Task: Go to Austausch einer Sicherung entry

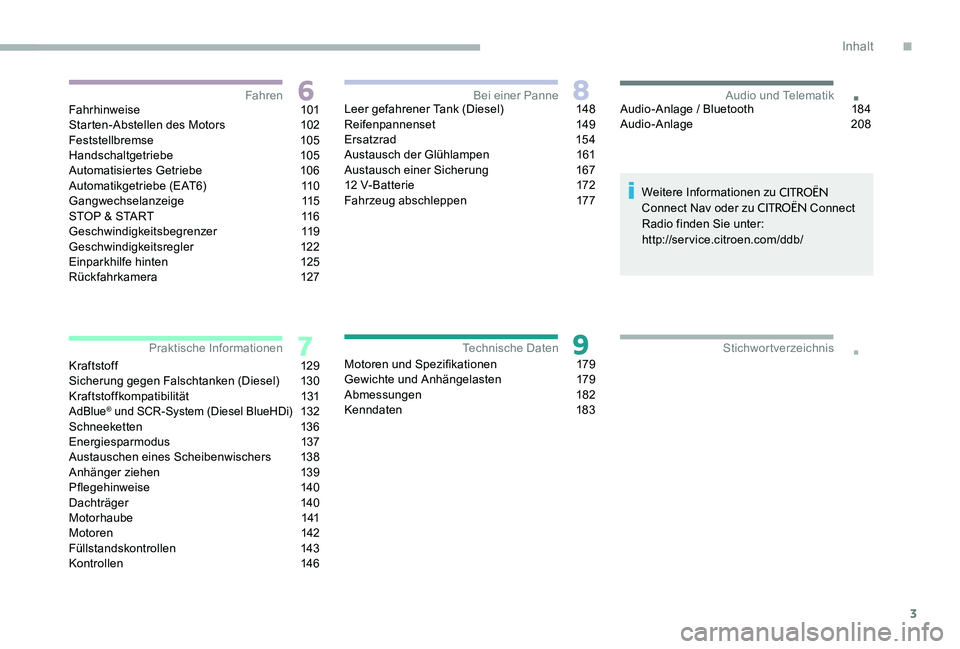Action: (x=470, y=170)
